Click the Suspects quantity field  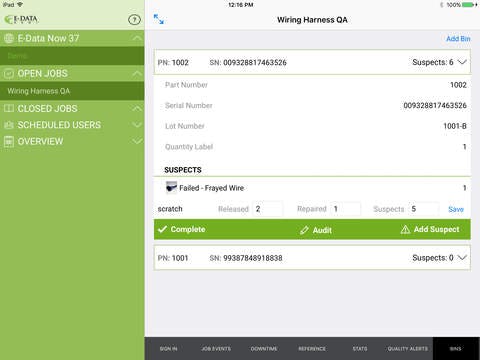(424, 209)
